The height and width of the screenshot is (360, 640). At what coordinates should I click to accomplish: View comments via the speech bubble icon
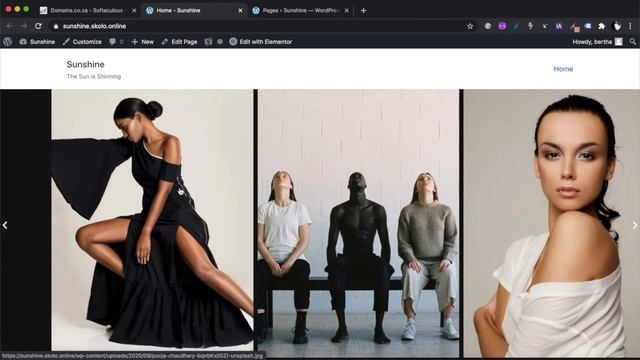pyautogui.click(x=116, y=42)
